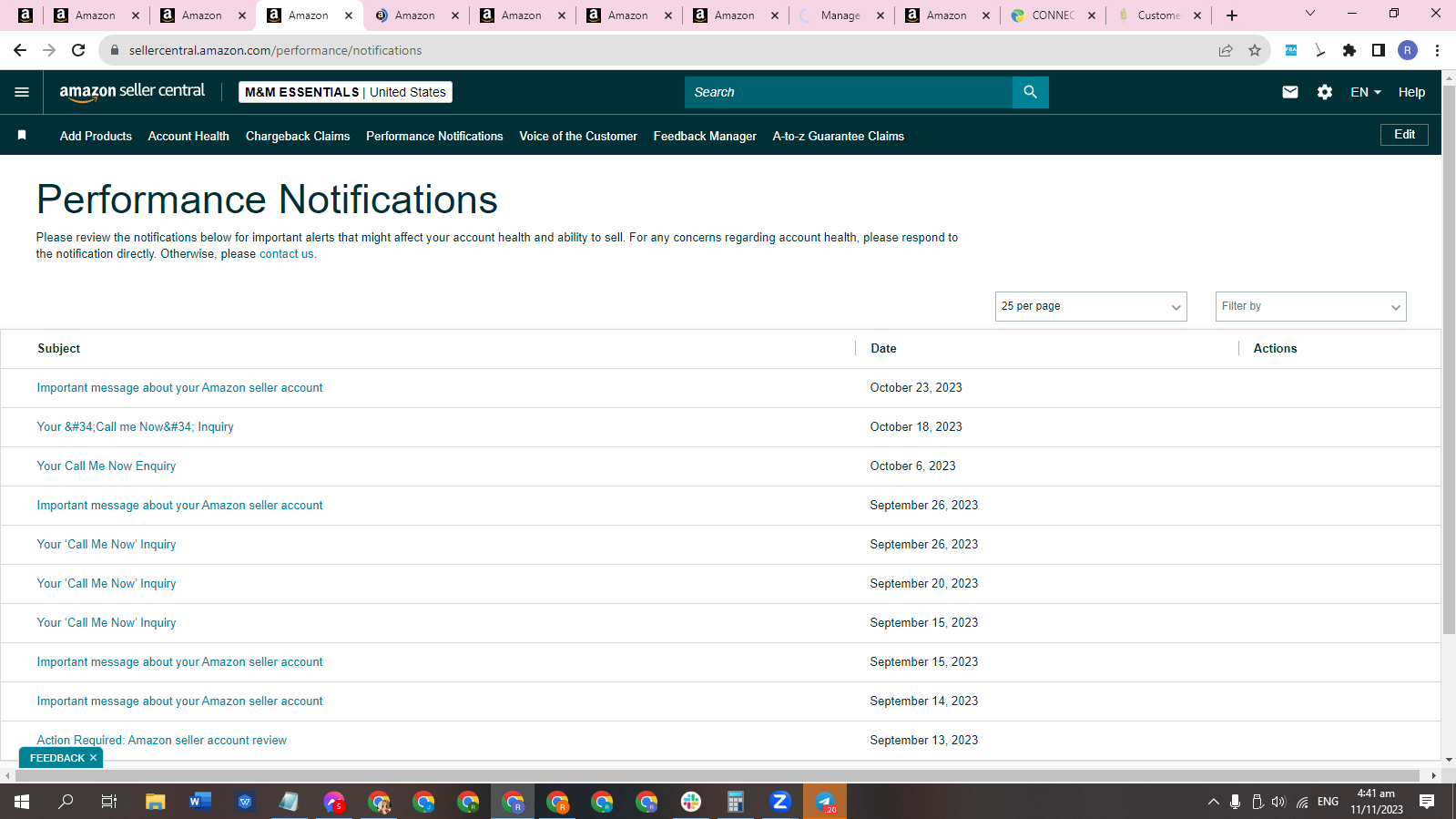This screenshot has height=819, width=1456.
Task: Open the Action Required account review notification
Action: (161, 741)
